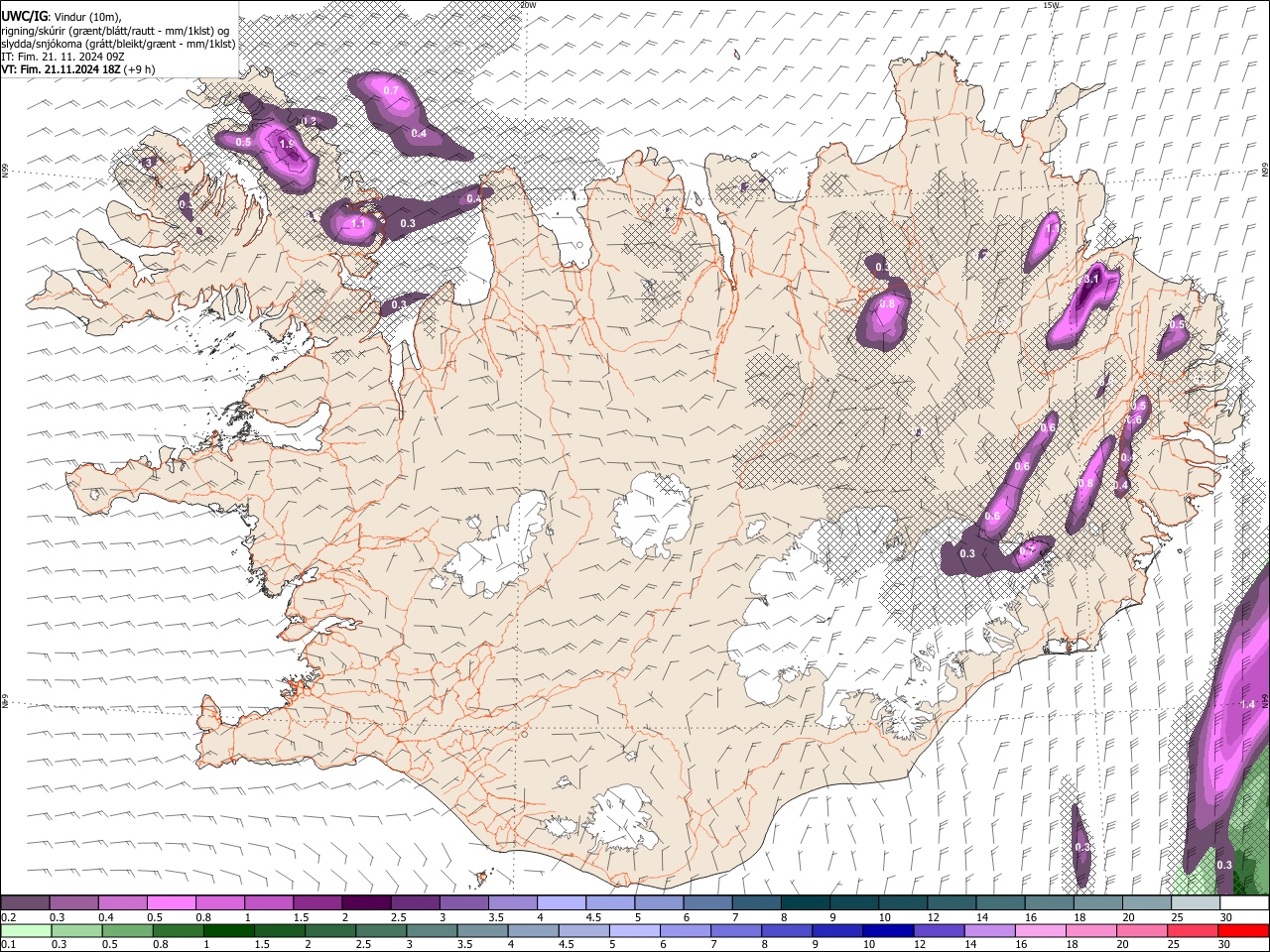1270x952 pixels.
Task: Click upper legend swatch between 3.5 and 4
Action: 512,903
